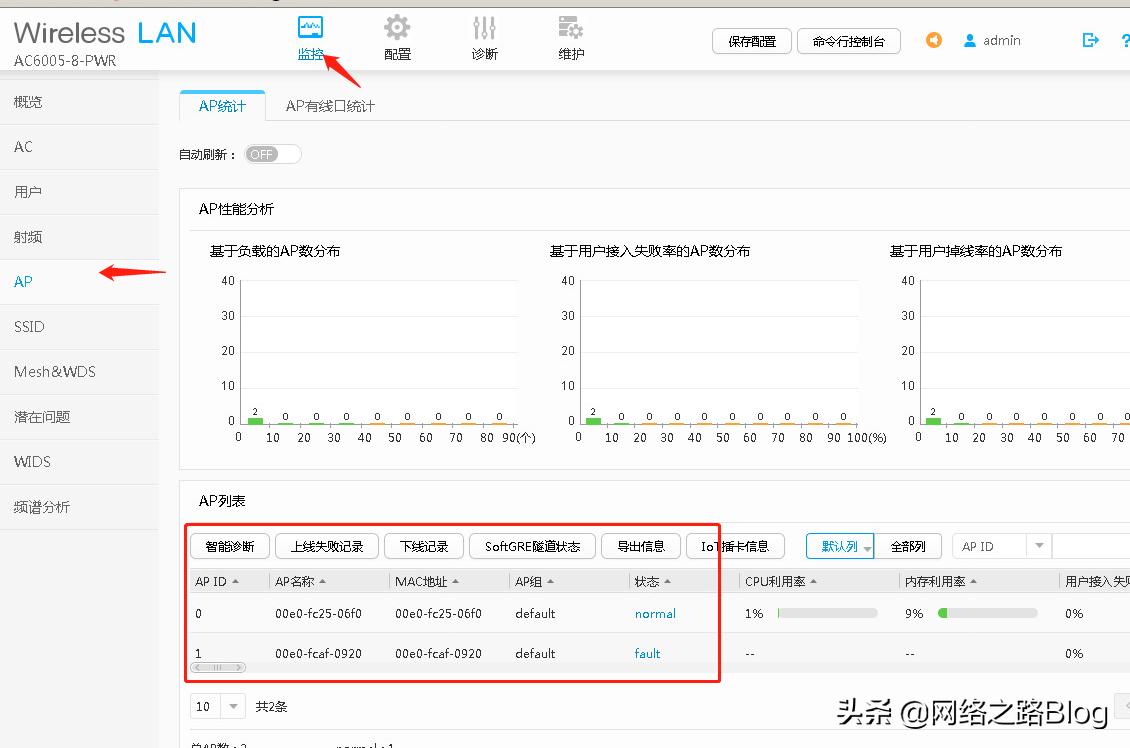Select the AP item in the sidebar
This screenshot has height=748, width=1130.
click(23, 281)
